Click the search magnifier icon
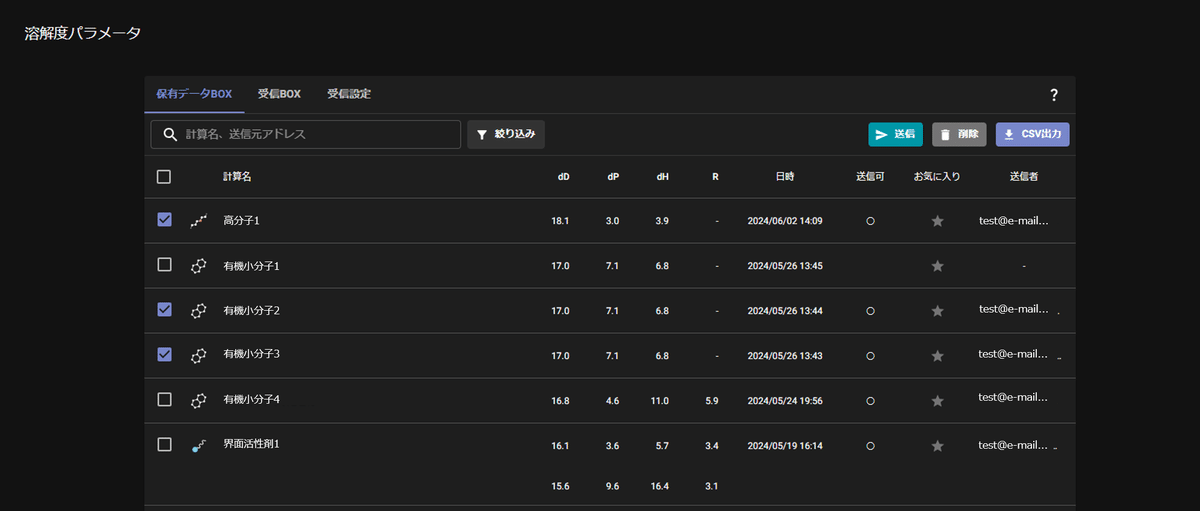1200x511 pixels. (x=170, y=134)
